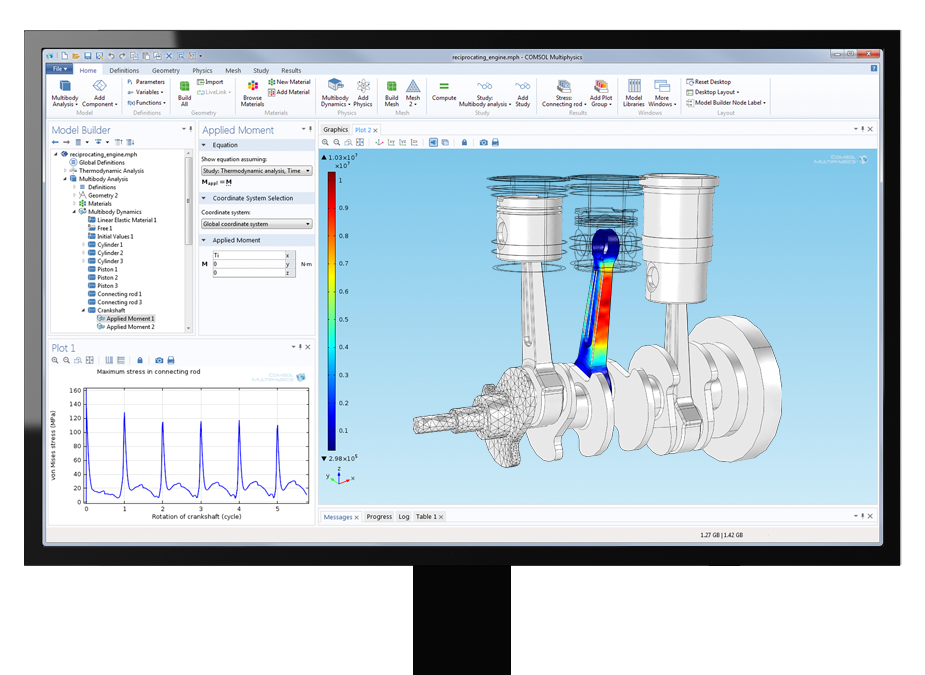The height and width of the screenshot is (675, 925).
Task: Collapse the Crankshaft tree node
Action: (83, 310)
